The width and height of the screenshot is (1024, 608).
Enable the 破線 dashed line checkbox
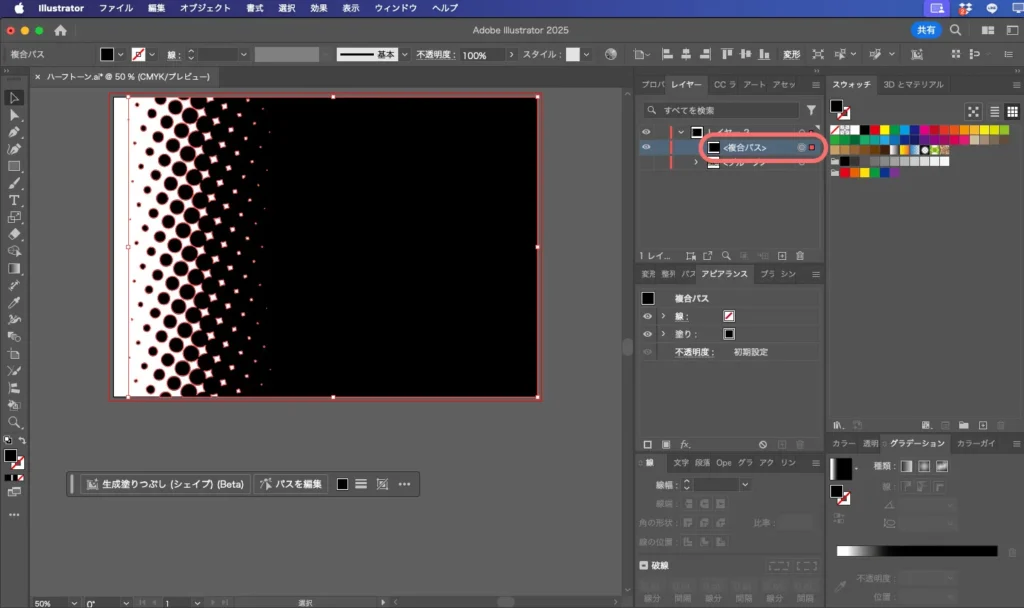coord(644,565)
